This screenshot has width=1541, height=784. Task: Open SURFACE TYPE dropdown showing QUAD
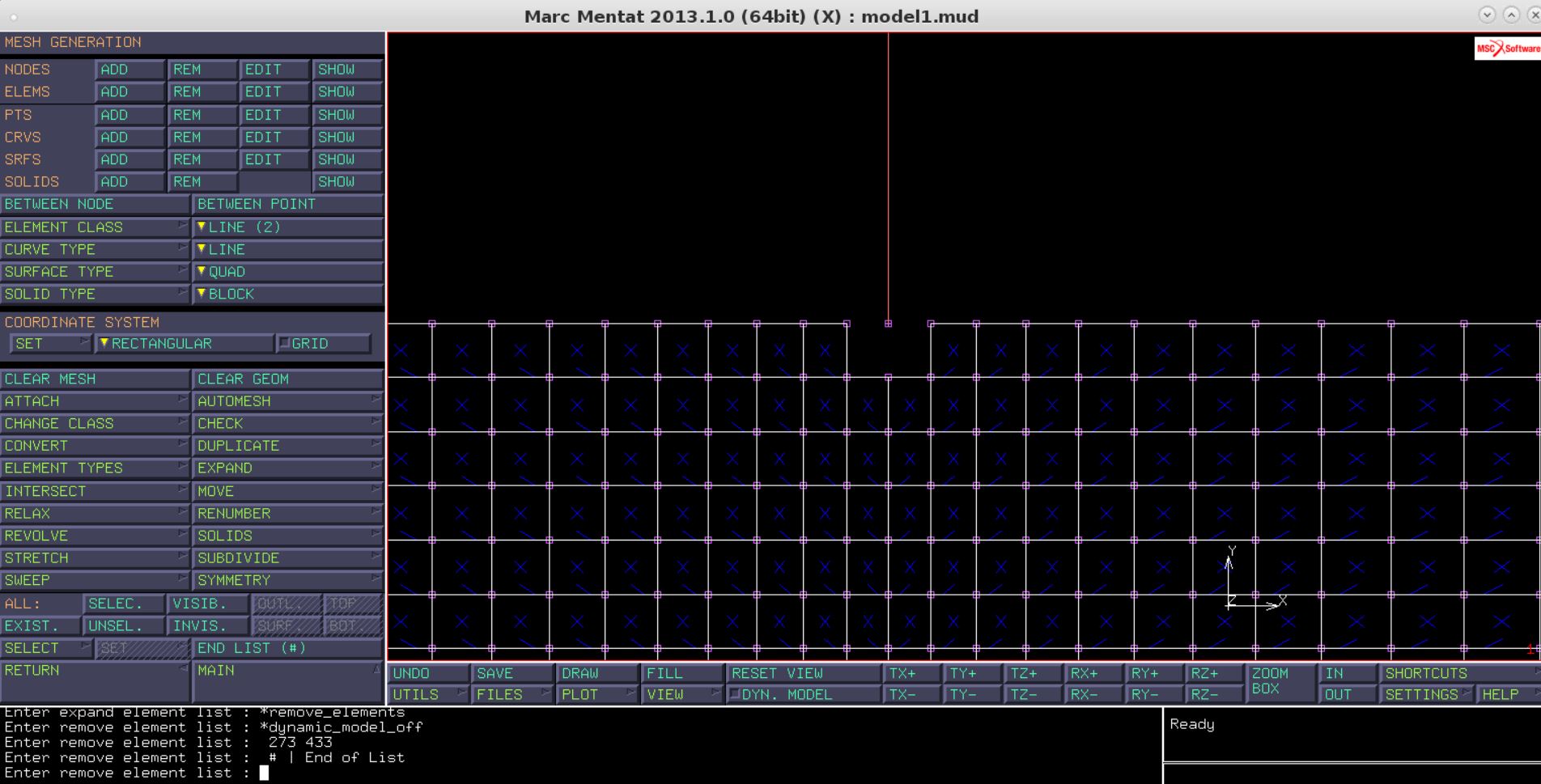pyautogui.click(x=287, y=272)
